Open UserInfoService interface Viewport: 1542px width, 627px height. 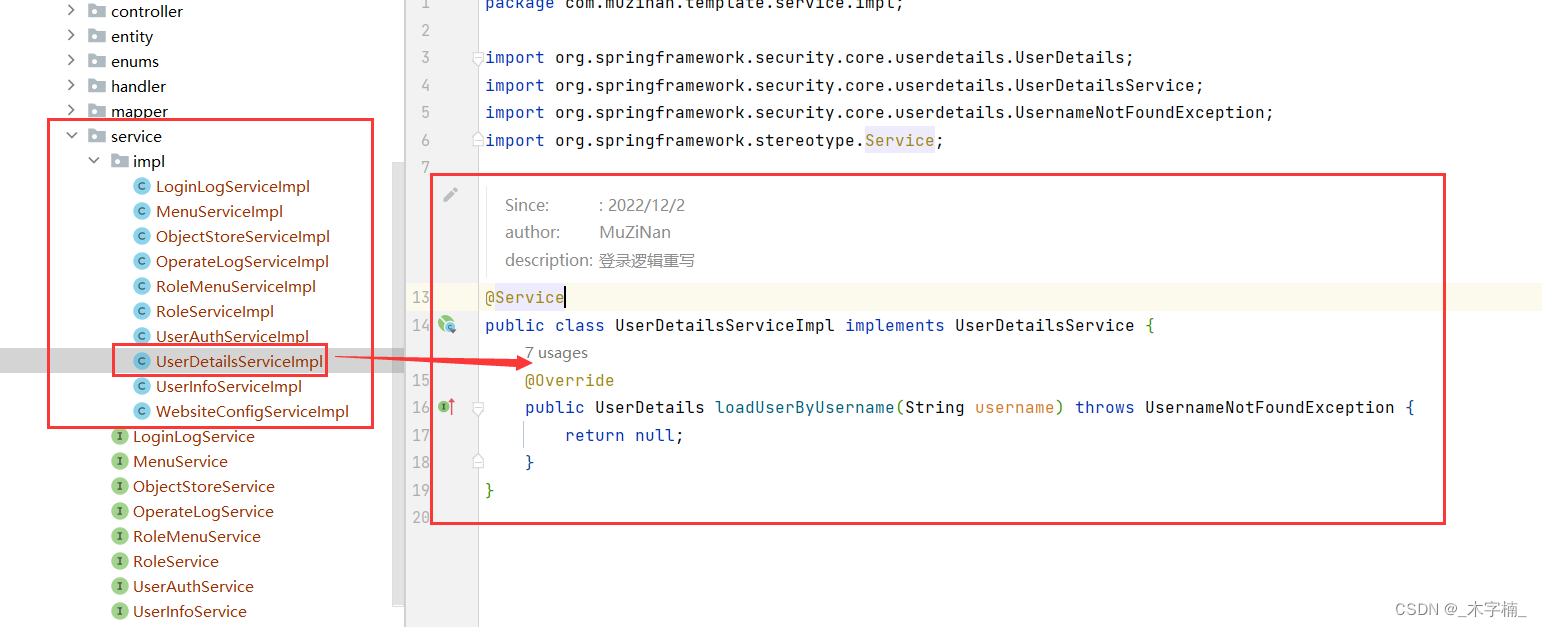tap(190, 611)
